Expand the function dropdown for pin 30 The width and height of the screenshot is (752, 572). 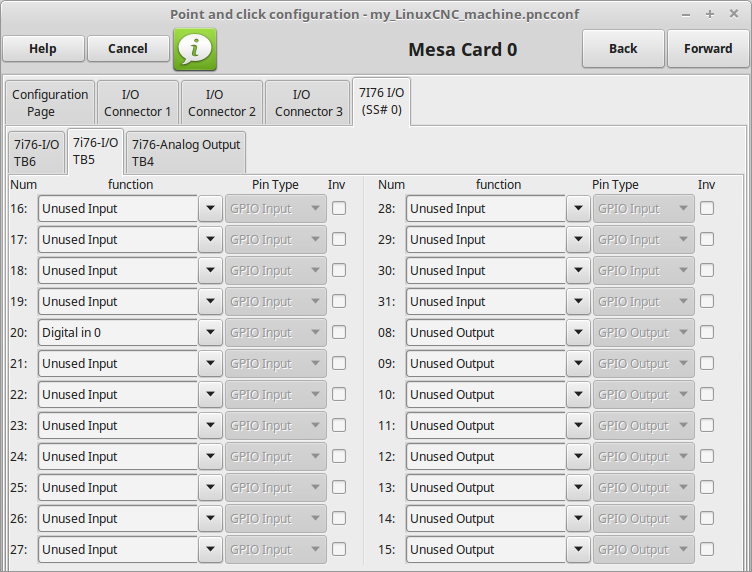coord(578,270)
